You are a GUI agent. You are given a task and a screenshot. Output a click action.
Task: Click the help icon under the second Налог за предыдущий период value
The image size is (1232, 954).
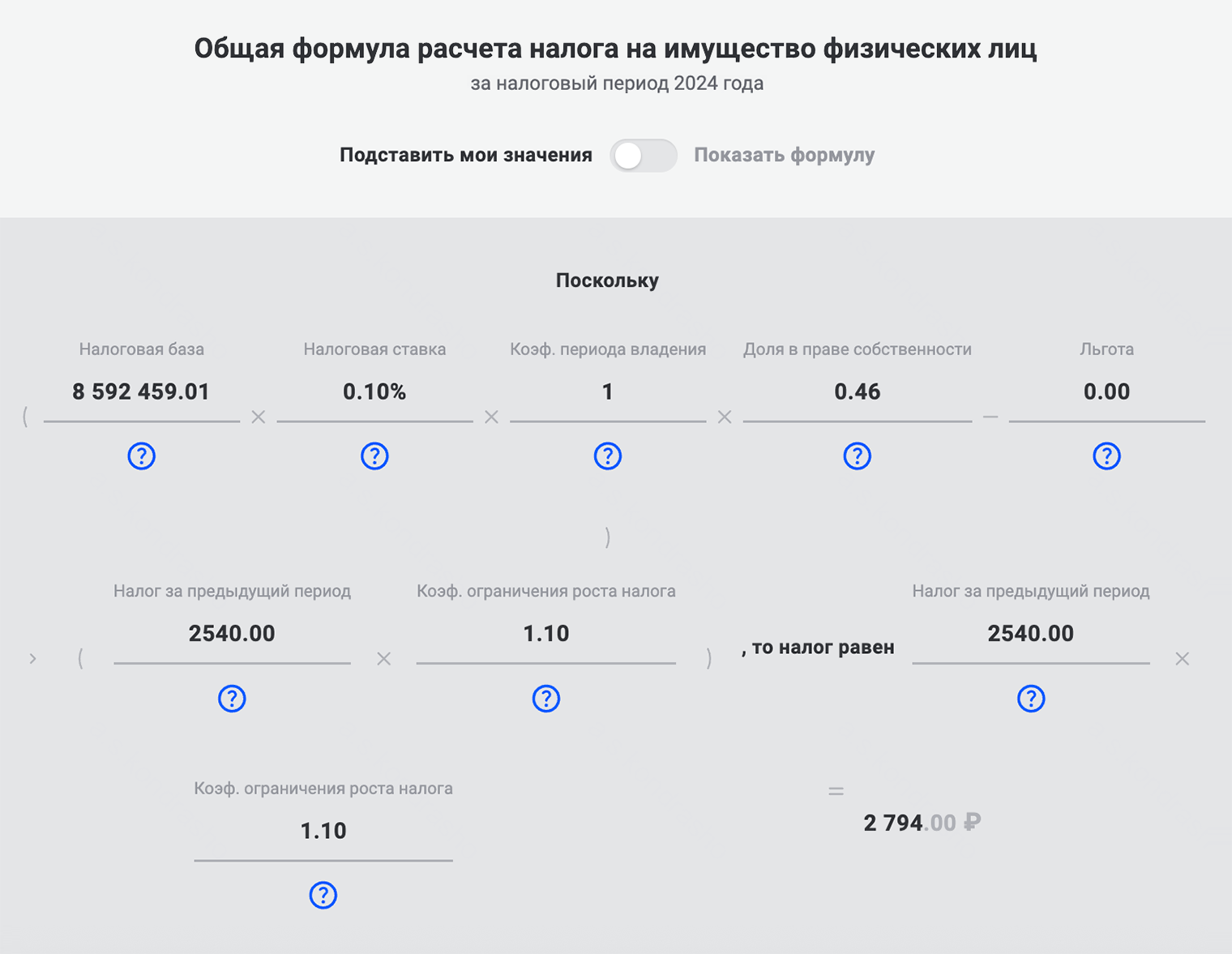point(1030,698)
